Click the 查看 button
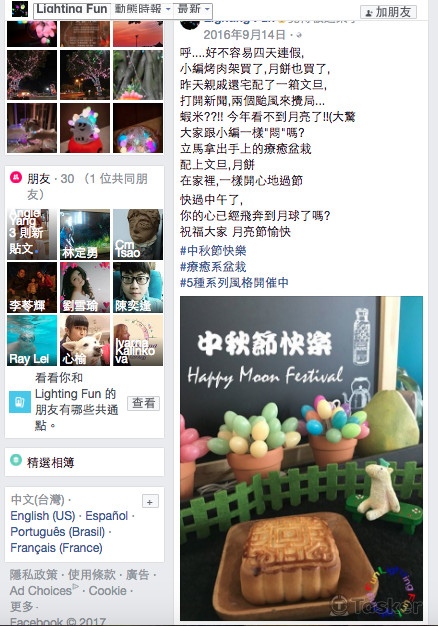 pos(143,403)
